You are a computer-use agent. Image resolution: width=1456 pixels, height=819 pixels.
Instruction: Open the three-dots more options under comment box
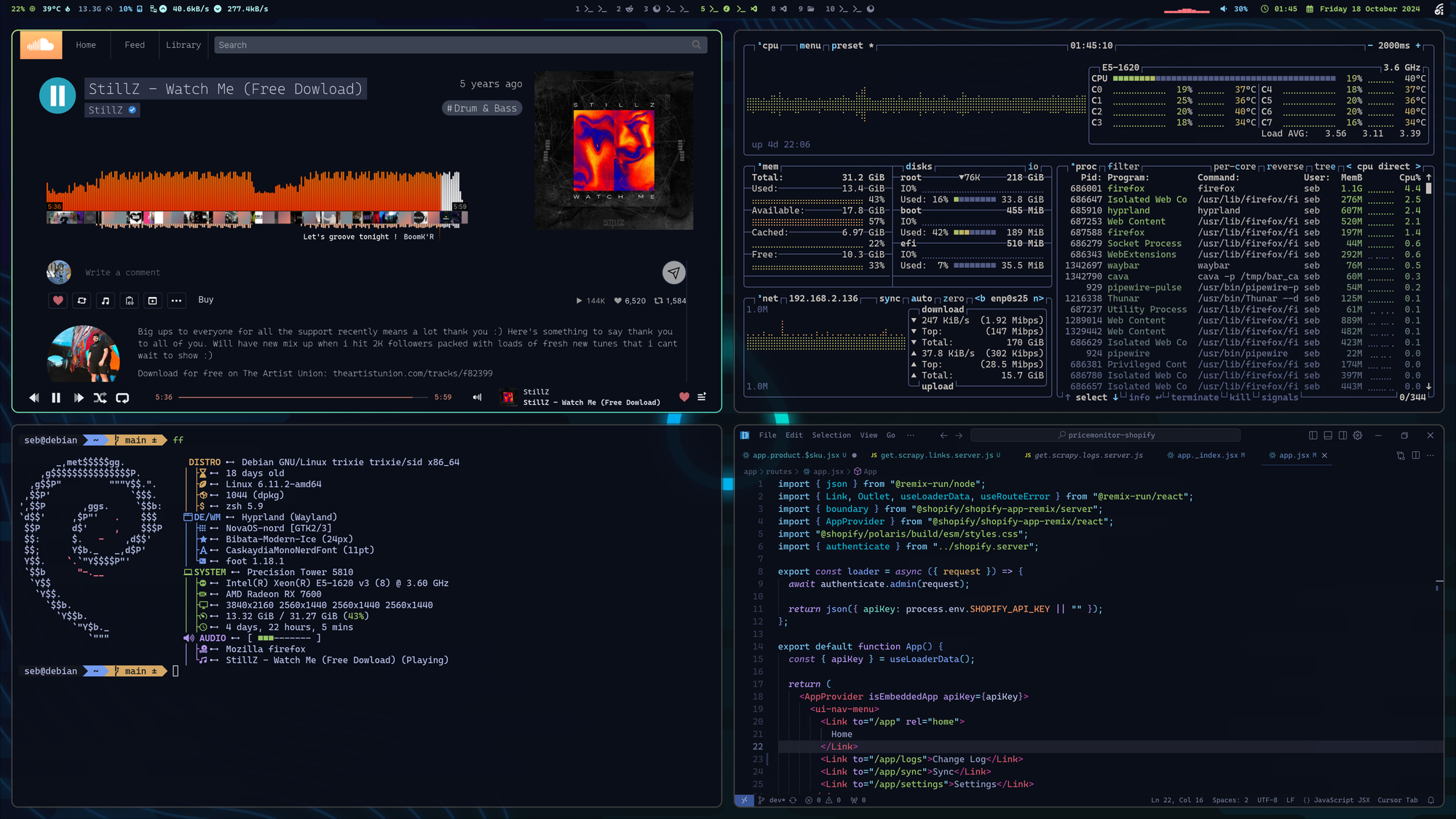176,300
